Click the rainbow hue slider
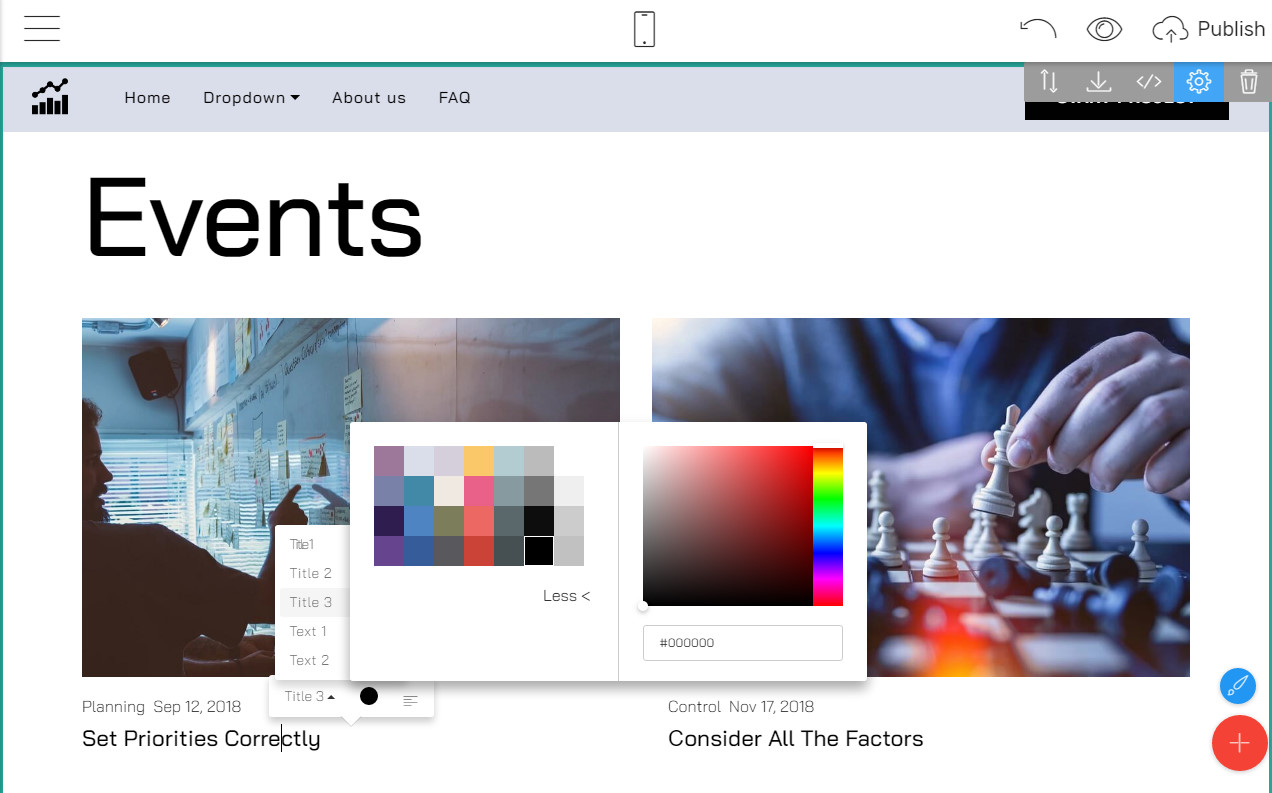 click(x=828, y=526)
